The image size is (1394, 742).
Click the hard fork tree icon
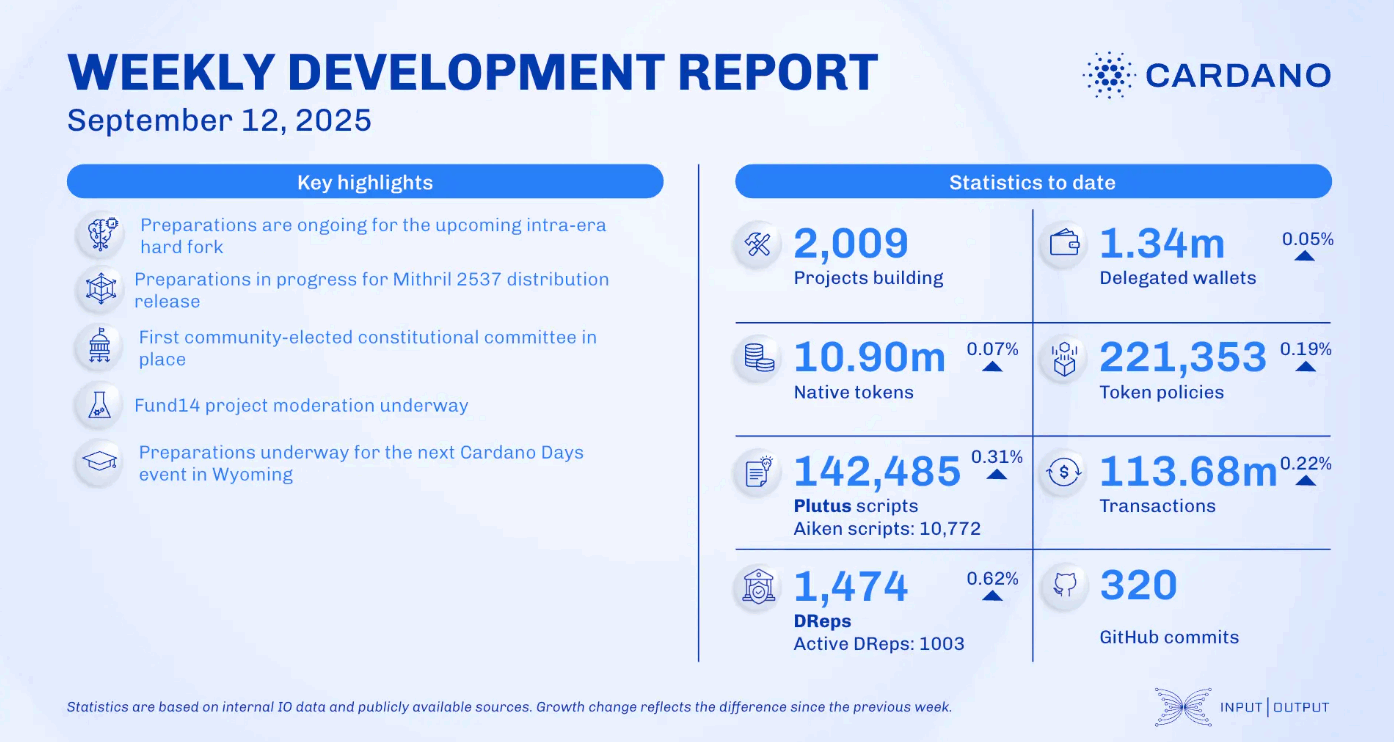(x=100, y=235)
